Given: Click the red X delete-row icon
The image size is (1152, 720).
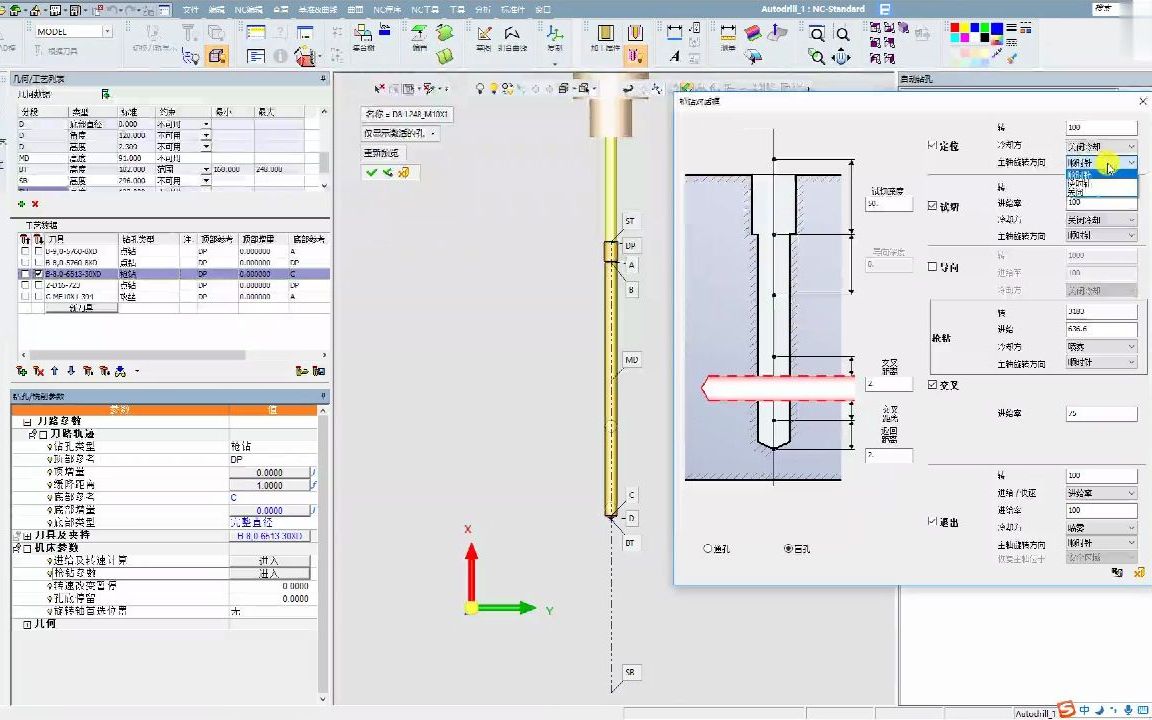Looking at the screenshot, I should tap(35, 204).
